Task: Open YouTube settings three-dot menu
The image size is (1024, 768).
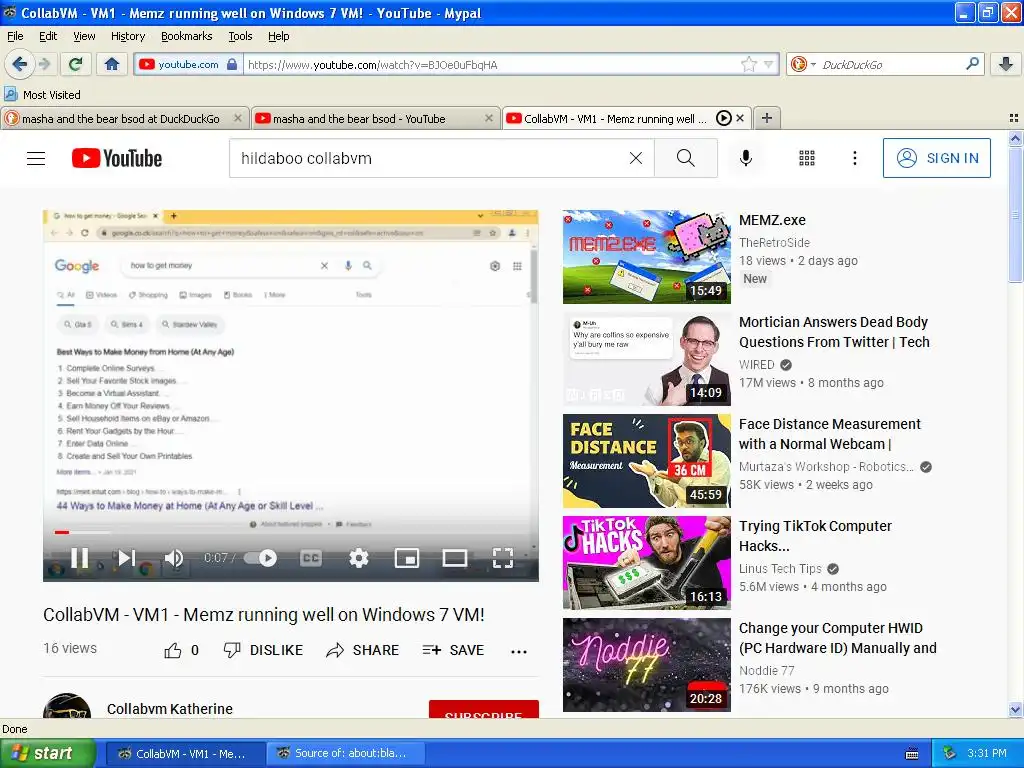Action: click(854, 158)
